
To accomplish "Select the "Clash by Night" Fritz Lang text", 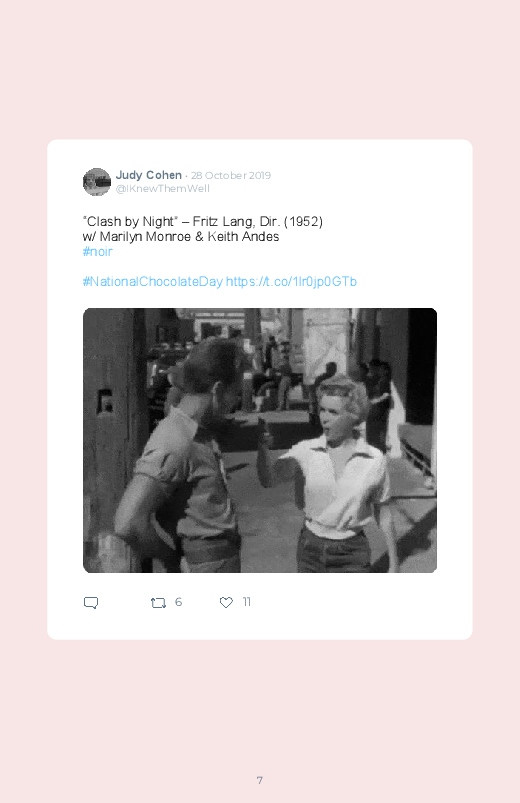I will (x=202, y=222).
